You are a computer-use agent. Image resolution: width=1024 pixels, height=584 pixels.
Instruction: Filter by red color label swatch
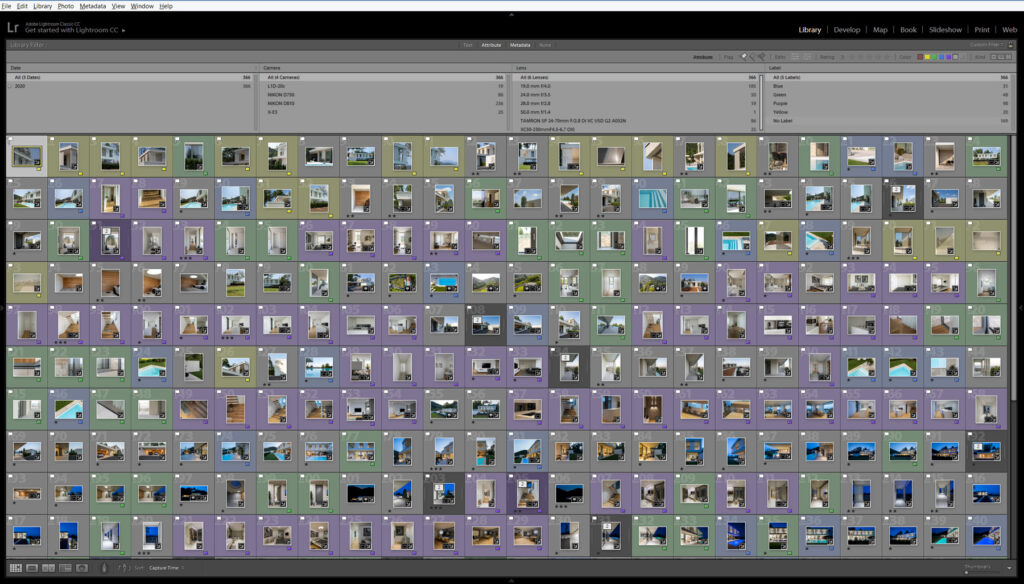[x=921, y=58]
